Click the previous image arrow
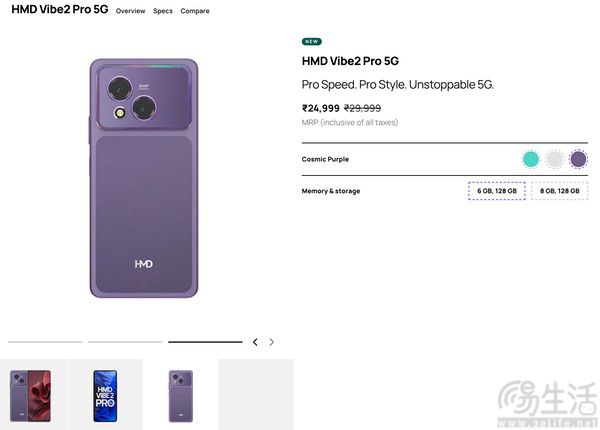This screenshot has height=430, width=600. [255, 342]
